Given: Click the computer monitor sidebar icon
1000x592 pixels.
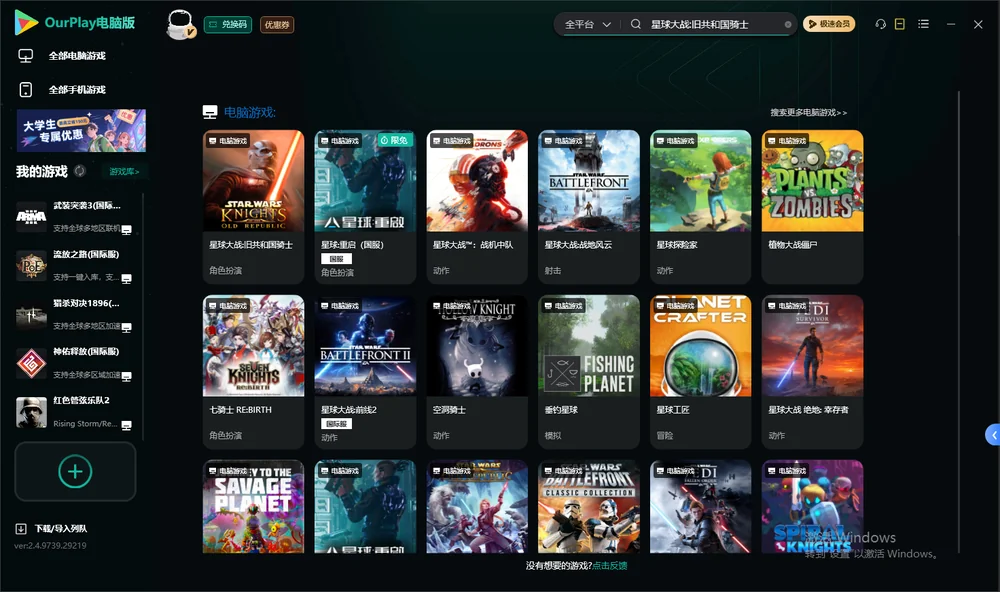Looking at the screenshot, I should point(26,56).
